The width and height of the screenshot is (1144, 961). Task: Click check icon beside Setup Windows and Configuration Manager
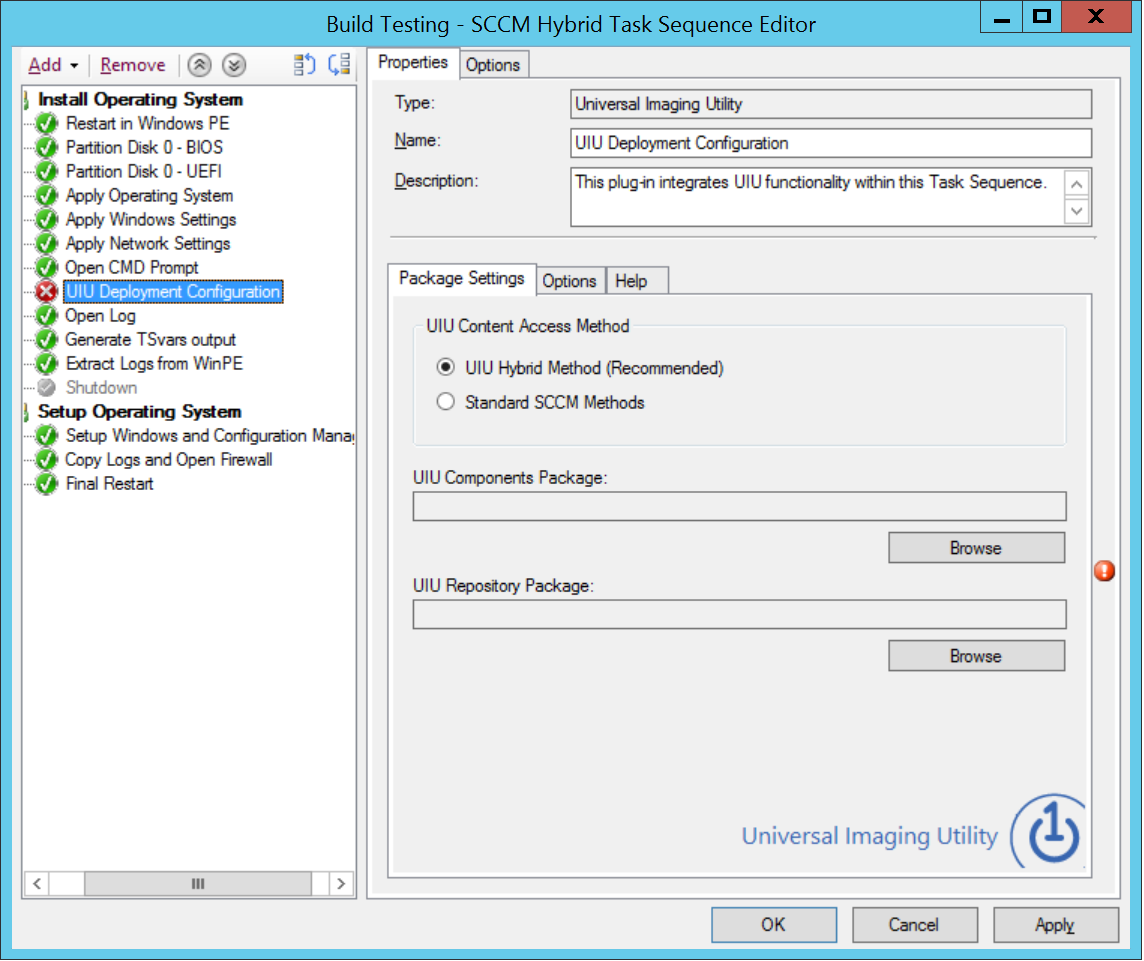point(47,436)
